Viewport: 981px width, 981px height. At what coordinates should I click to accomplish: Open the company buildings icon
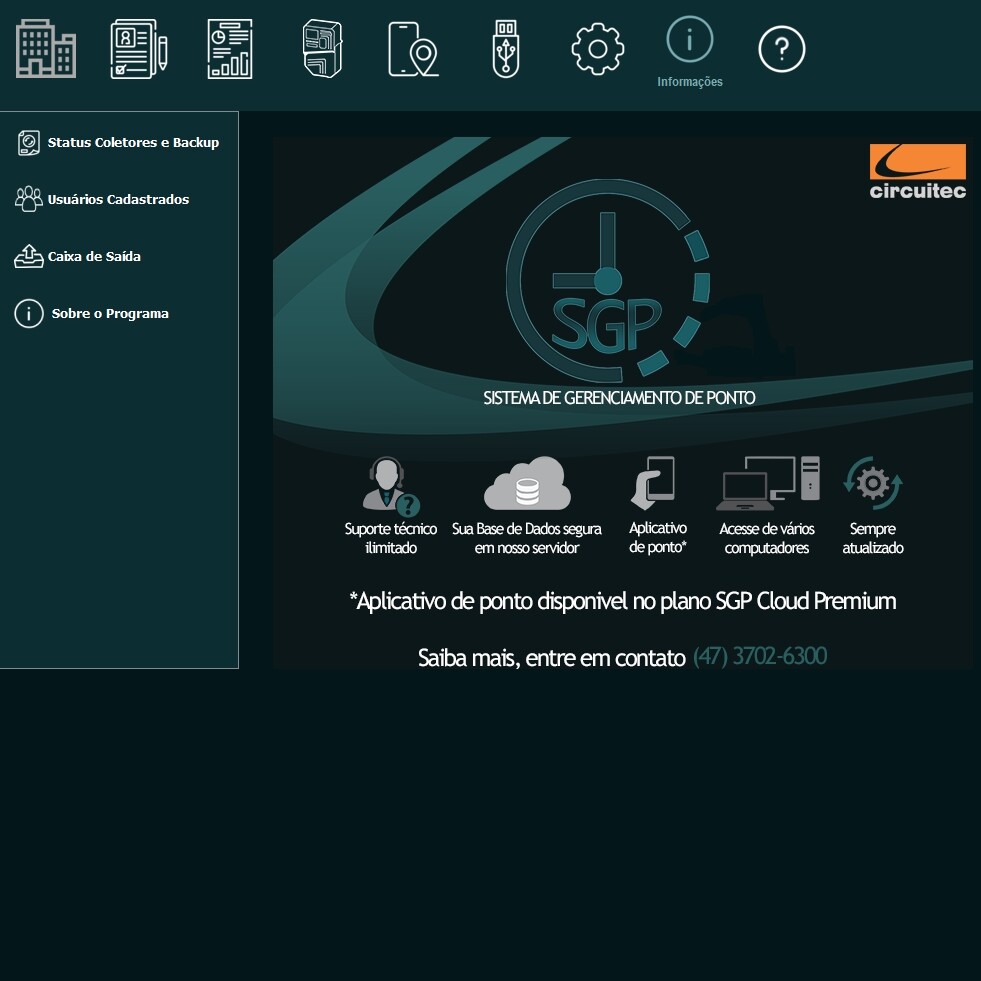coord(46,49)
